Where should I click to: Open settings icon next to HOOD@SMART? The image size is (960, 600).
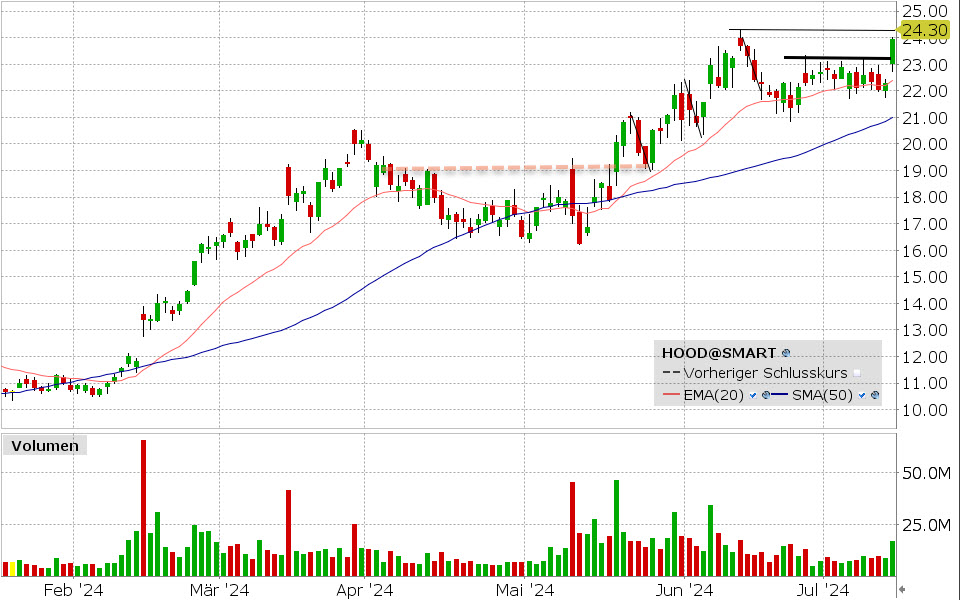pyautogui.click(x=786, y=353)
